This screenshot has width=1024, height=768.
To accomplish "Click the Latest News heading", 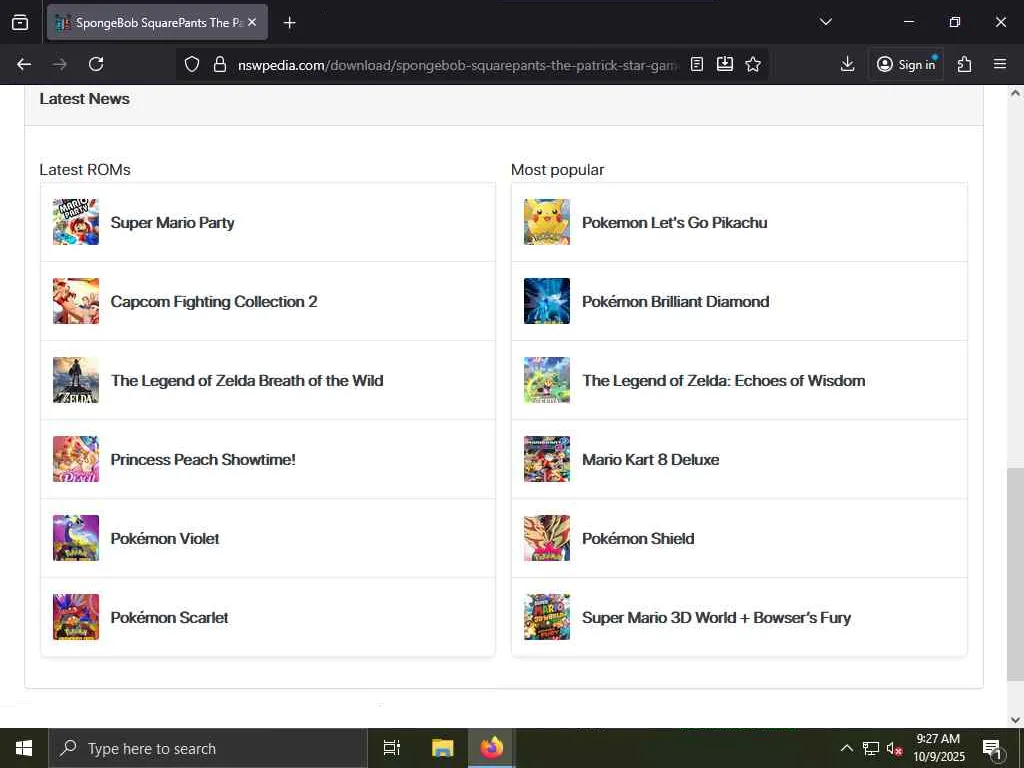I will 84,99.
